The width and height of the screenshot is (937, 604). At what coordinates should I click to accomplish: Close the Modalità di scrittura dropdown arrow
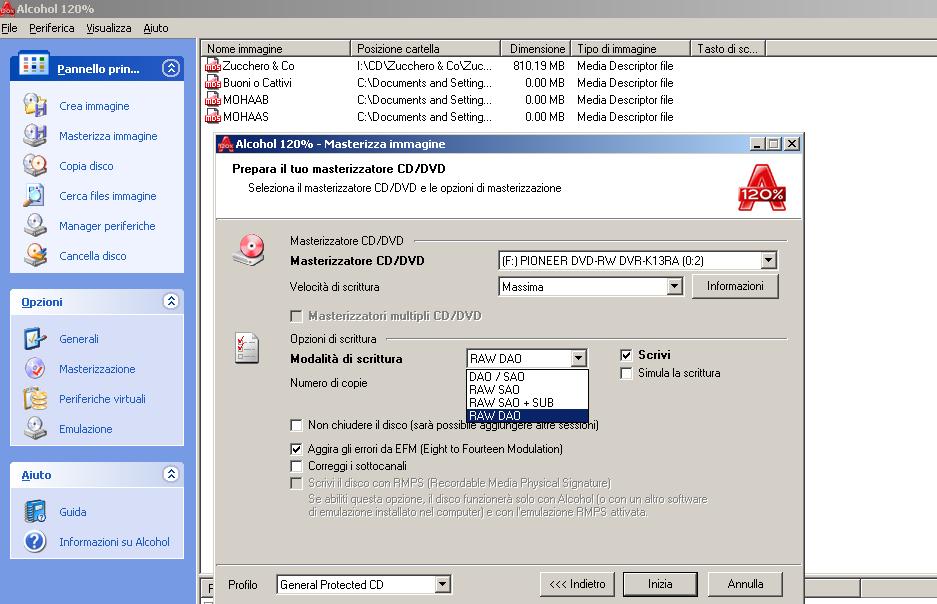pyautogui.click(x=578, y=358)
